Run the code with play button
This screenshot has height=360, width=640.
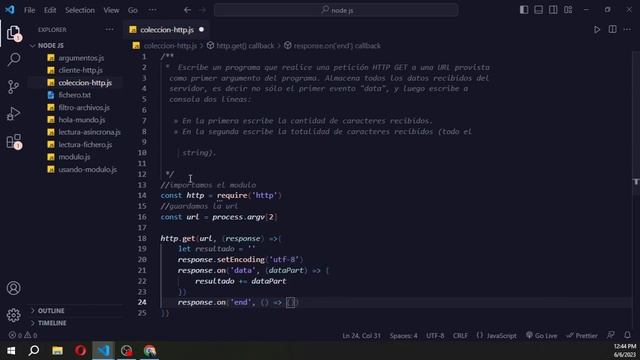(597, 30)
